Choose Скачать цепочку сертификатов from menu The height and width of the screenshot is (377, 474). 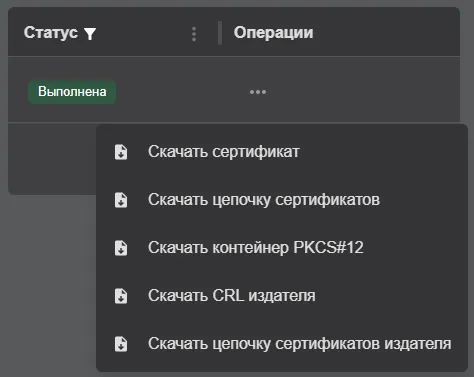point(282,200)
